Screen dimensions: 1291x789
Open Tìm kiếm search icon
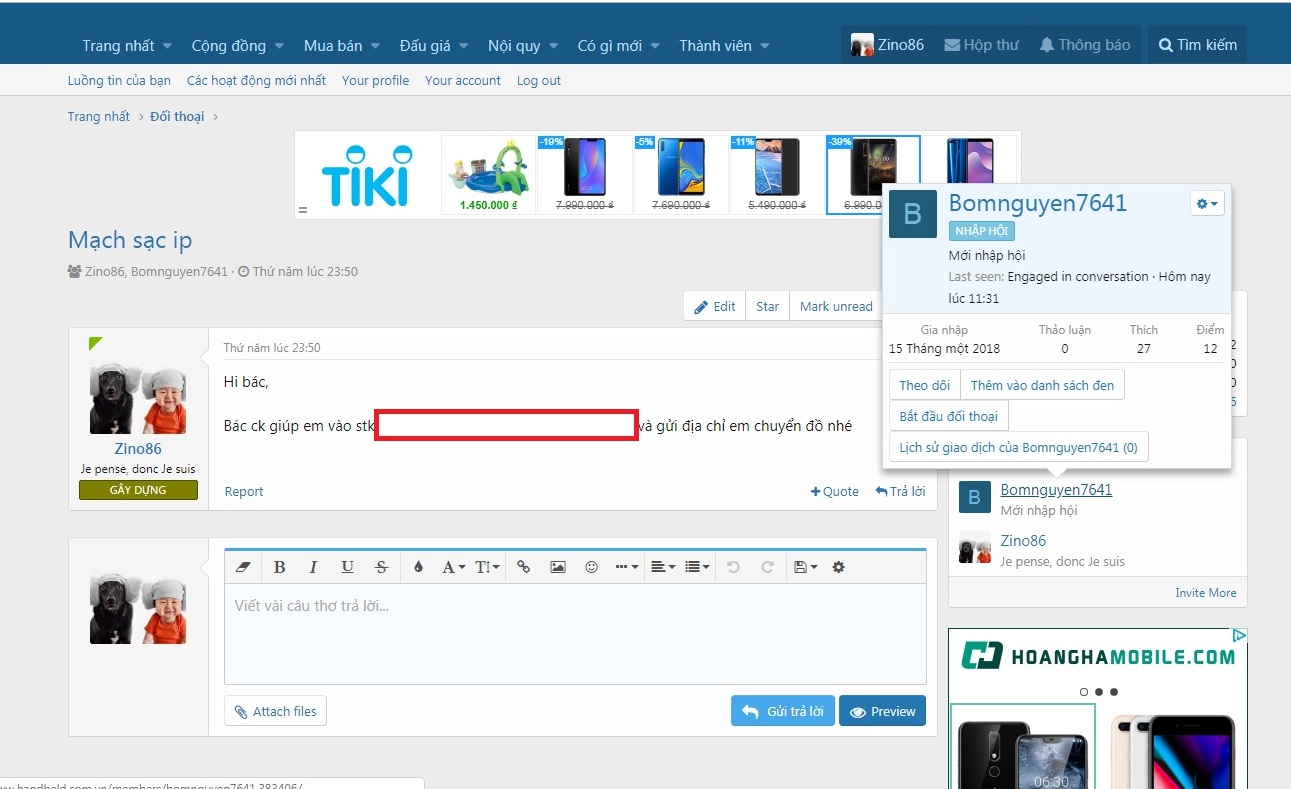point(1197,45)
